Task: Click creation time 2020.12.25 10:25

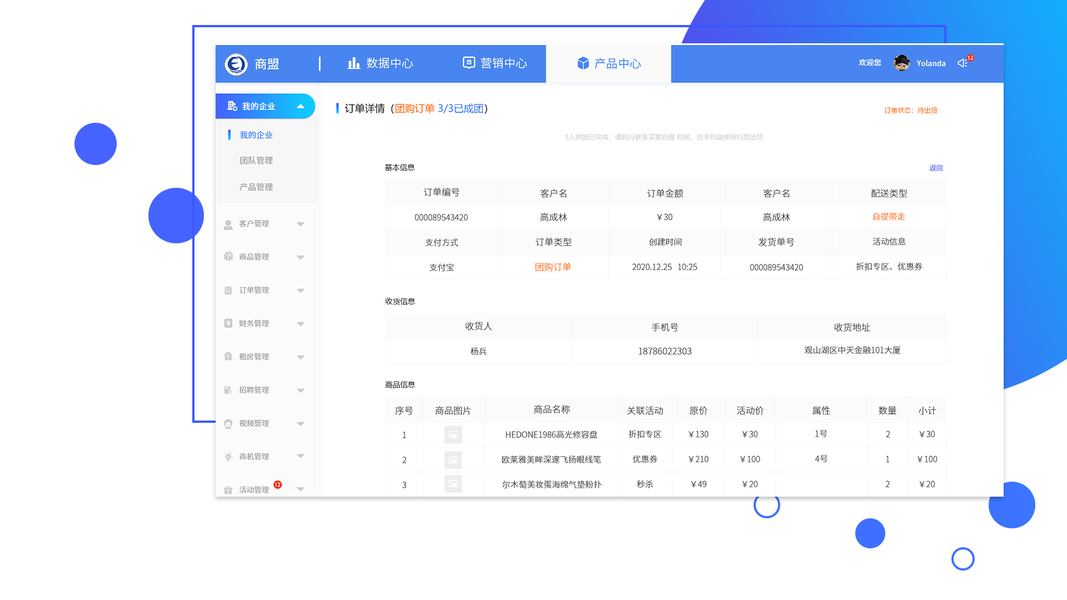Action: pyautogui.click(x=664, y=267)
